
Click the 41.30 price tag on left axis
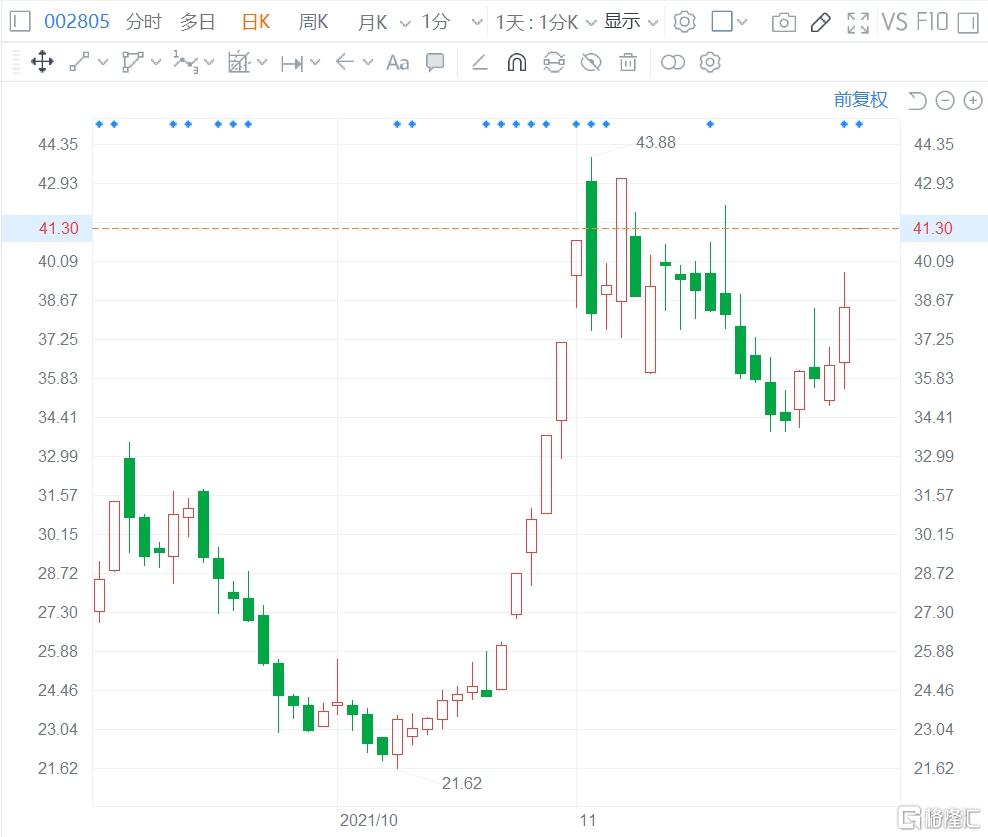[x=47, y=228]
